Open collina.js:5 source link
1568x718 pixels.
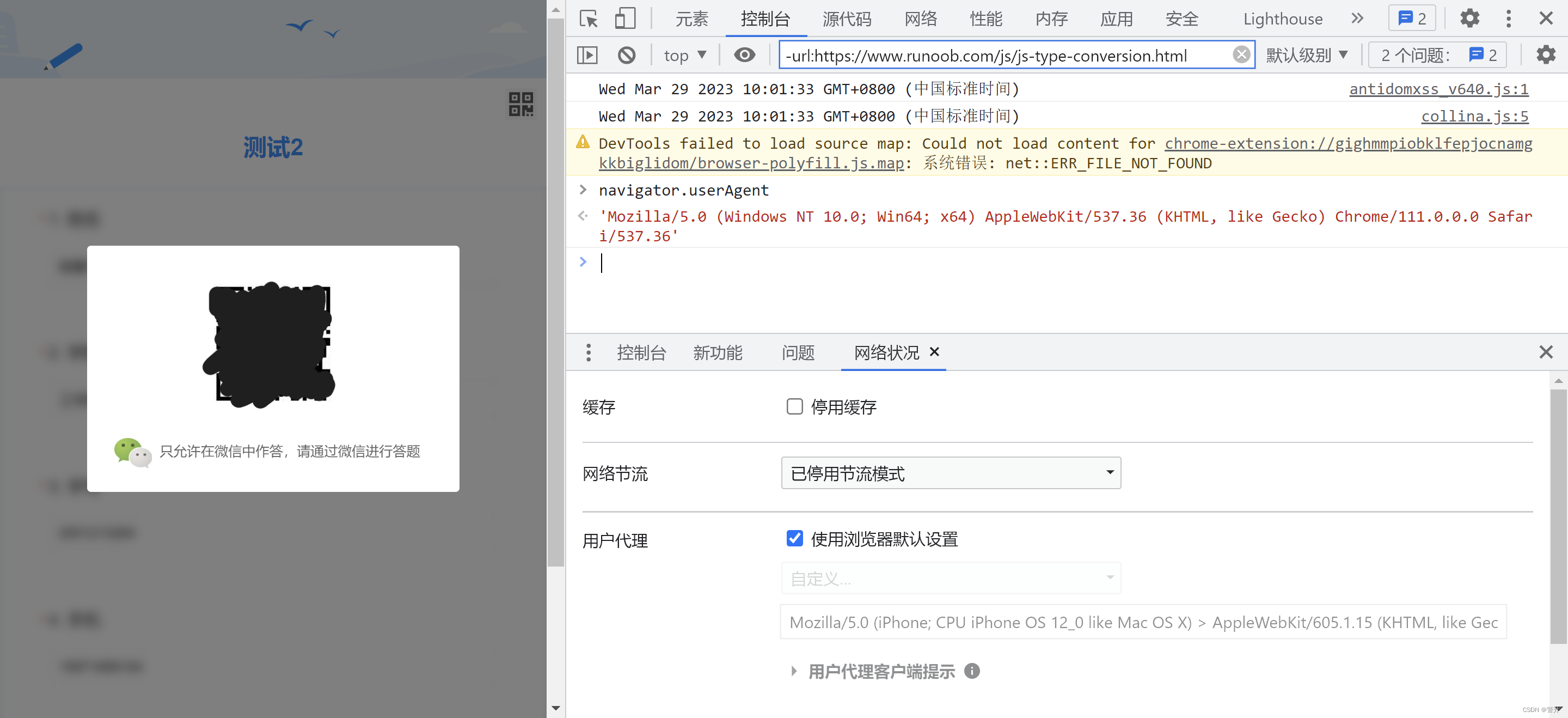coord(1474,115)
